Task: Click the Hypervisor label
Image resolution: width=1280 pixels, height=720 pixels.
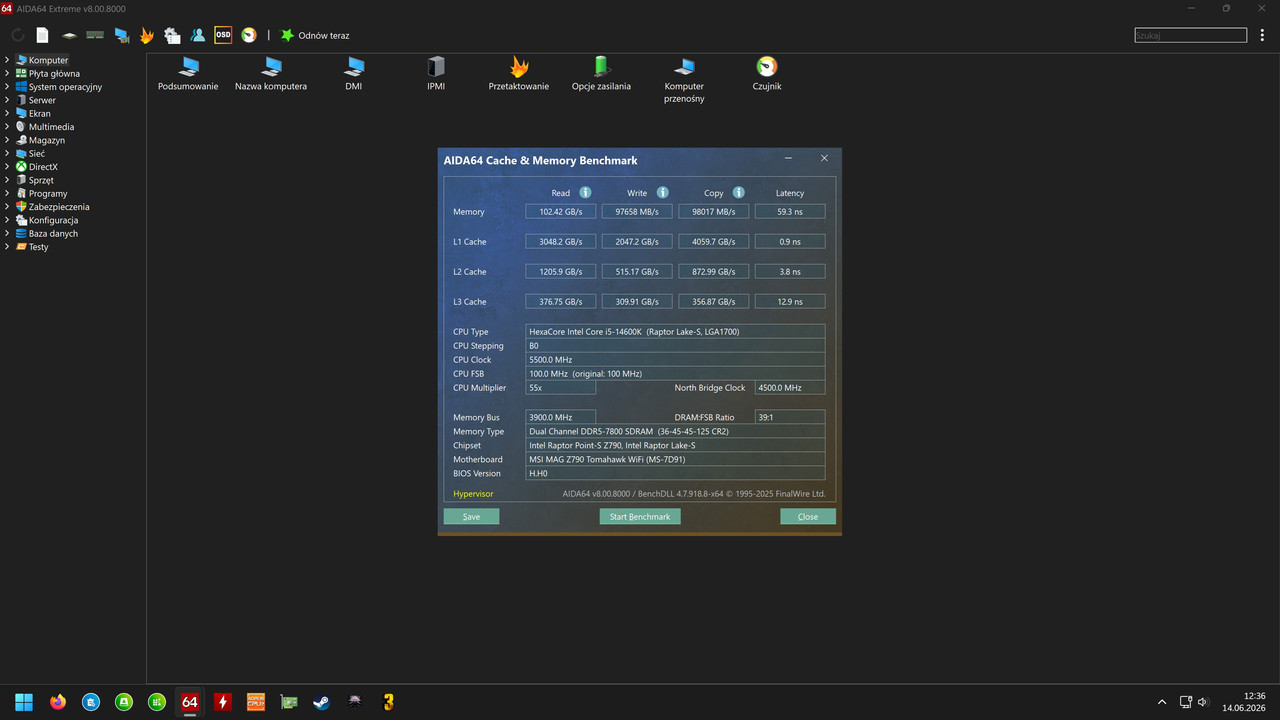Action: 473,494
